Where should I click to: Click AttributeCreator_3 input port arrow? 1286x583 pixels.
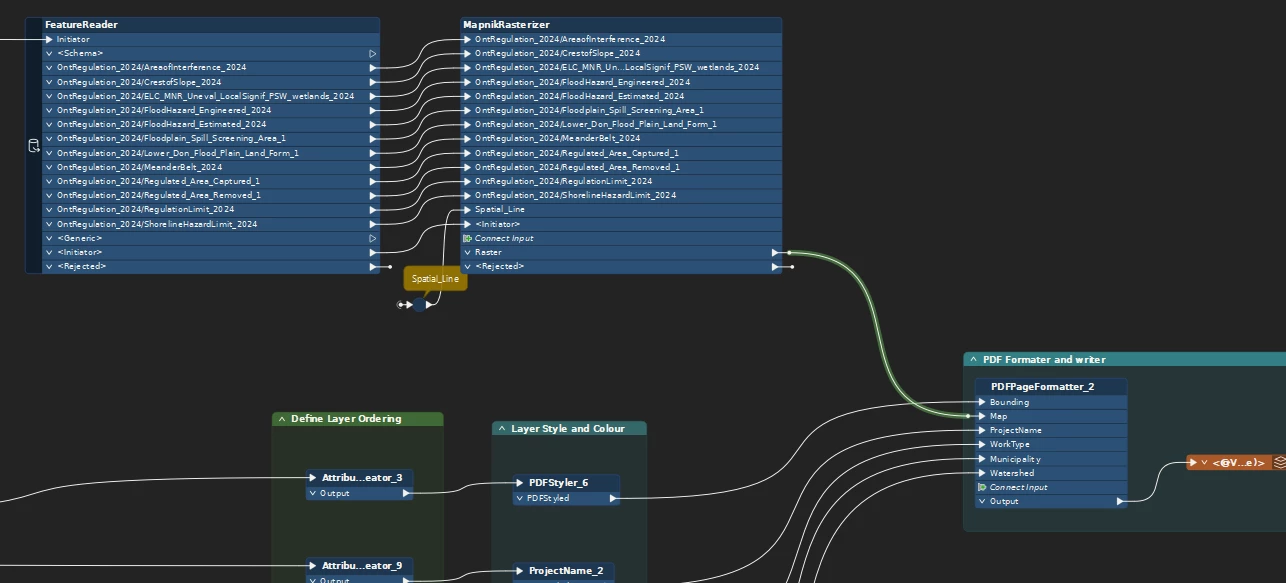click(313, 479)
